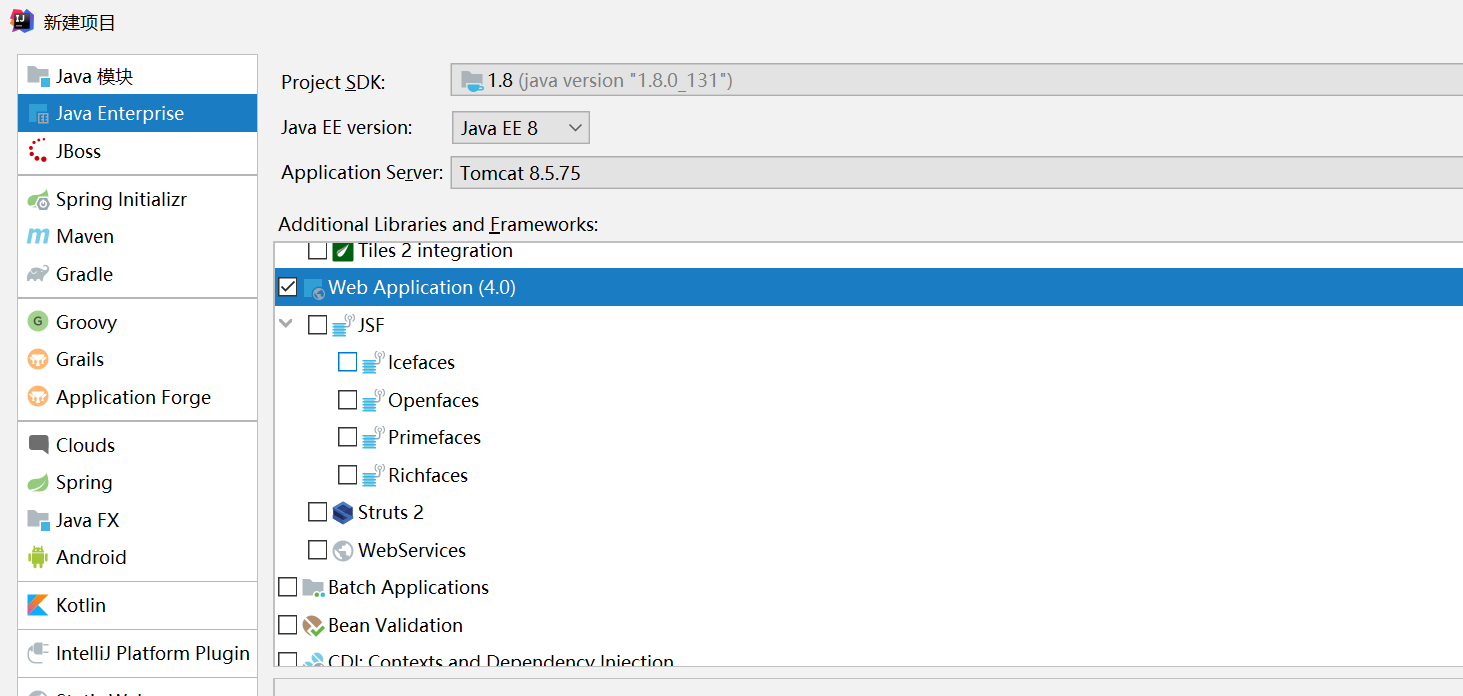Viewport: 1463px width, 696px height.
Task: Select Kotlin project type
Action: pyautogui.click(x=137, y=605)
